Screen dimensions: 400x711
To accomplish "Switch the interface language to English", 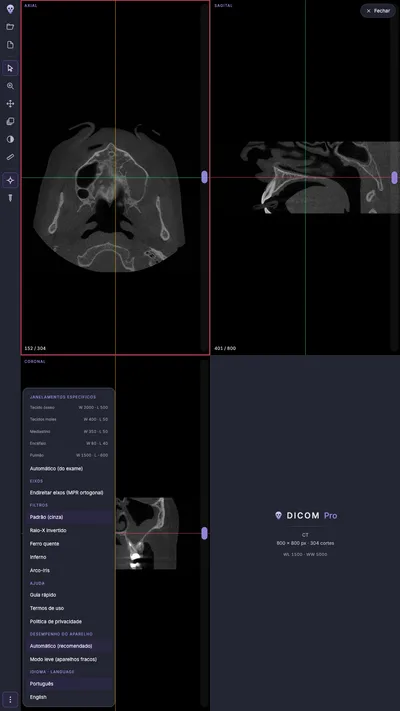I will [x=69, y=697].
